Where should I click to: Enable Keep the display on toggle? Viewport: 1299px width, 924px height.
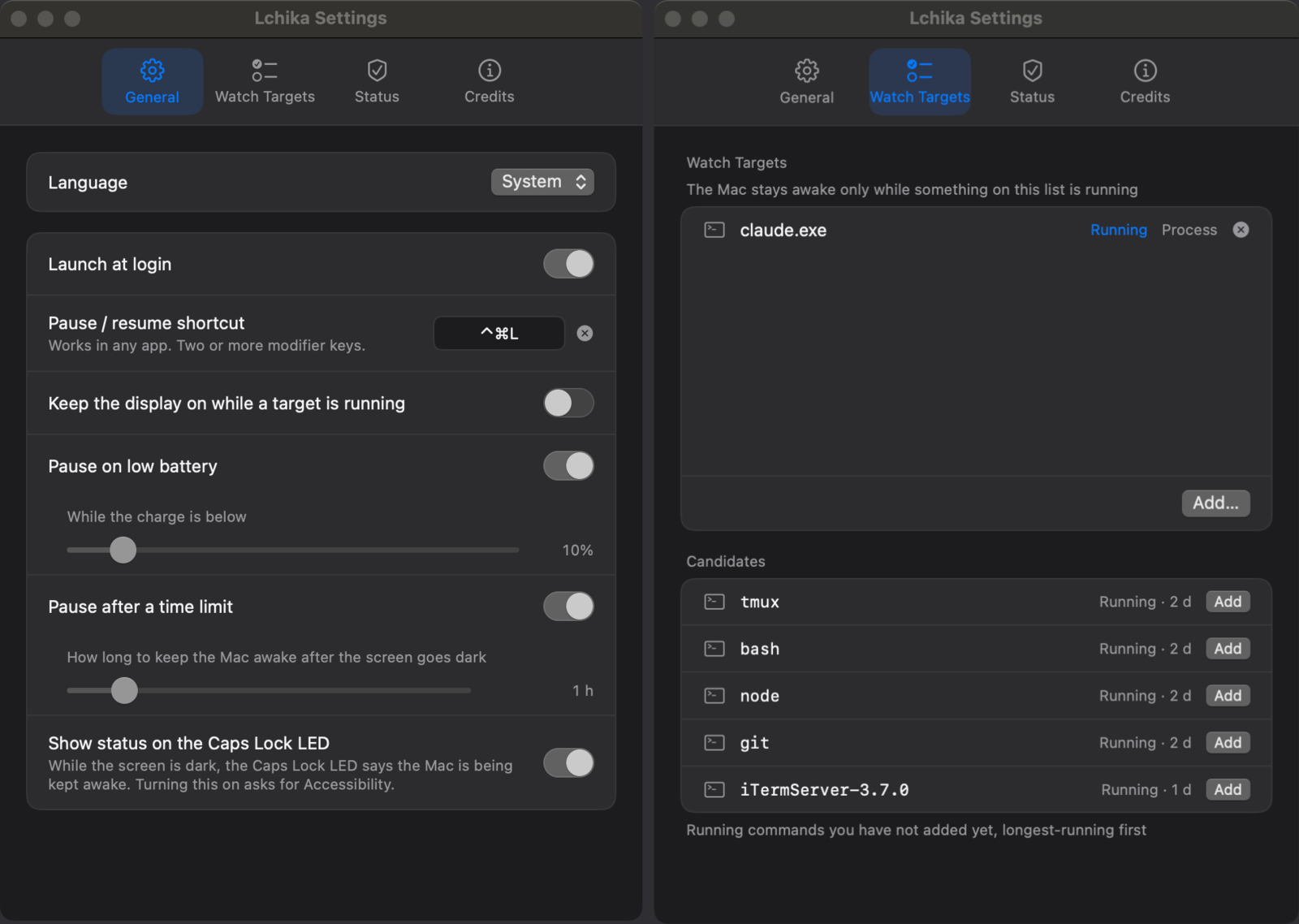coord(568,403)
